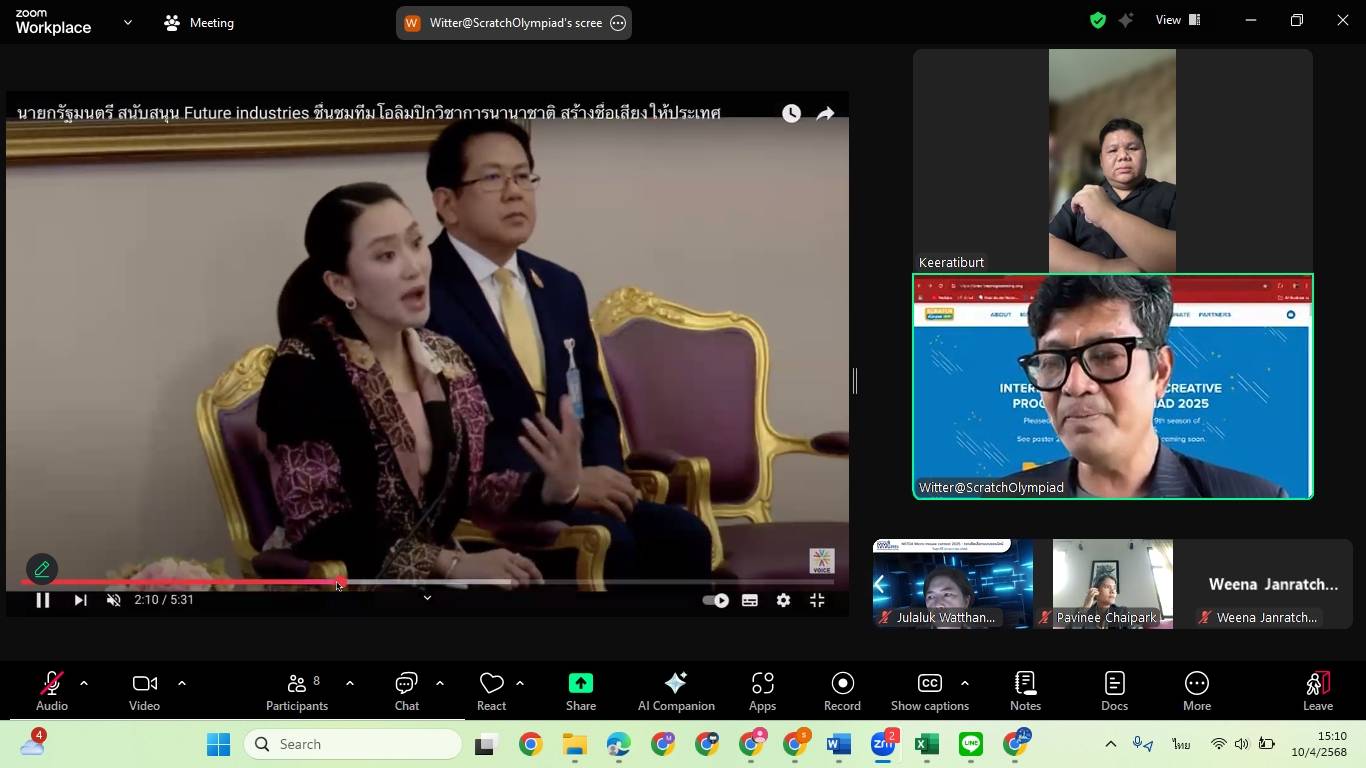Open the video player settings gear

click(783, 600)
